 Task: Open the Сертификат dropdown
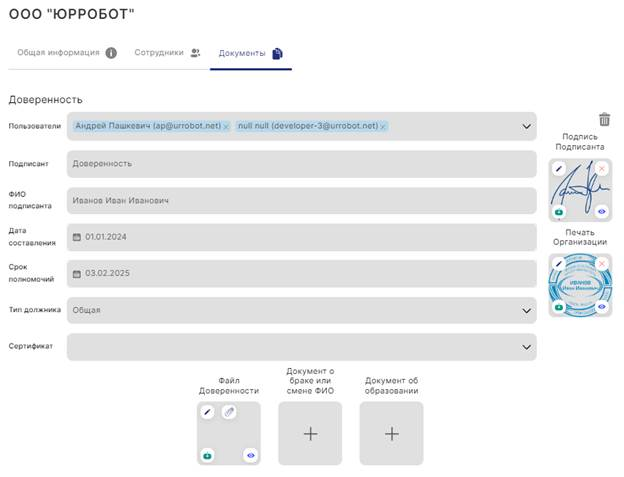click(527, 347)
